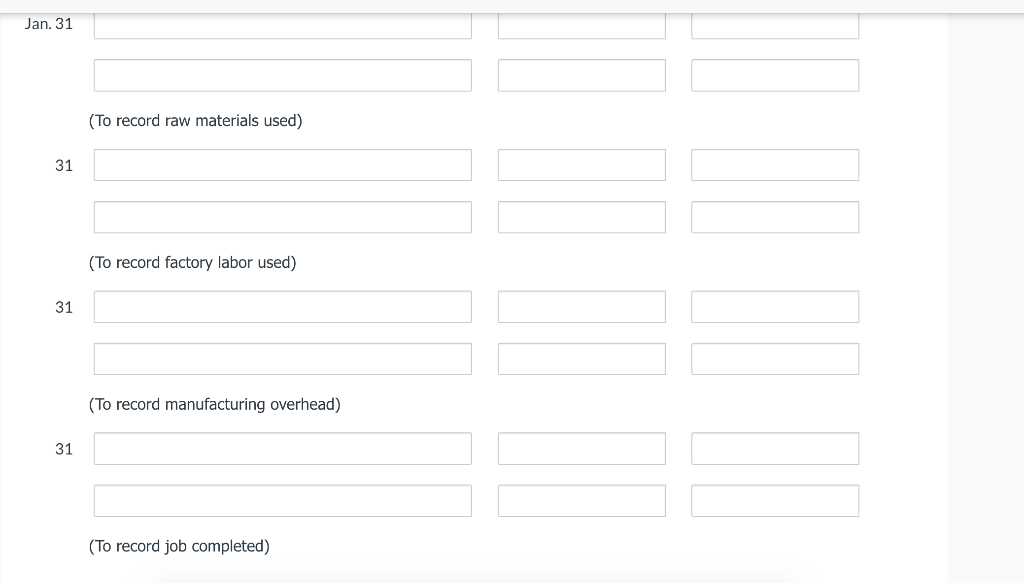
Task: Click second-line debit field of job completed entry
Action: [x=581, y=501]
